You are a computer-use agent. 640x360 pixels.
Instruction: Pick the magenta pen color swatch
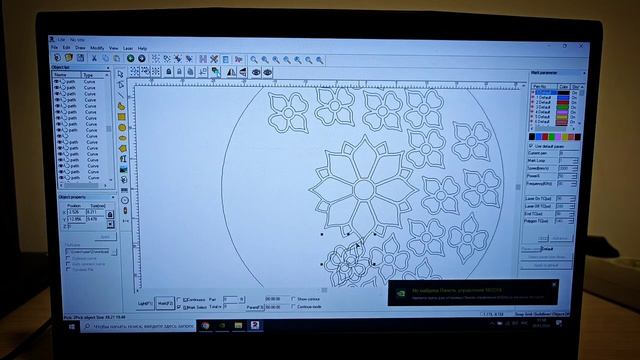tap(558, 136)
